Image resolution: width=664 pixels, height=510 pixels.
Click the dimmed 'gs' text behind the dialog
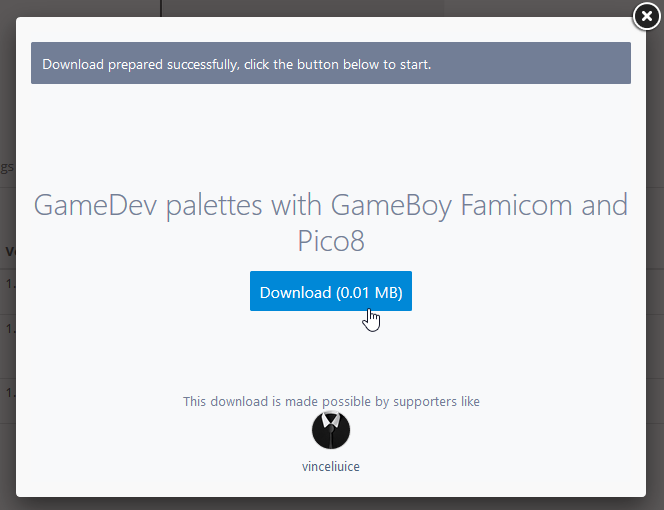[7, 167]
